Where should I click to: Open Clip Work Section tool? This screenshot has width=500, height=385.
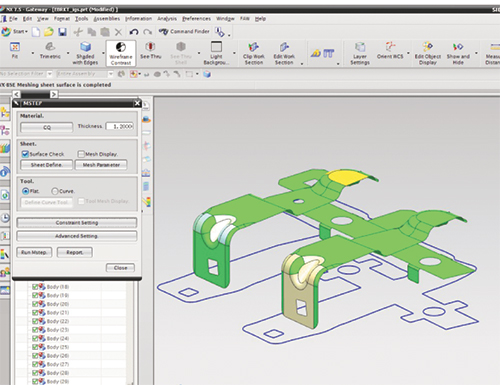click(254, 47)
